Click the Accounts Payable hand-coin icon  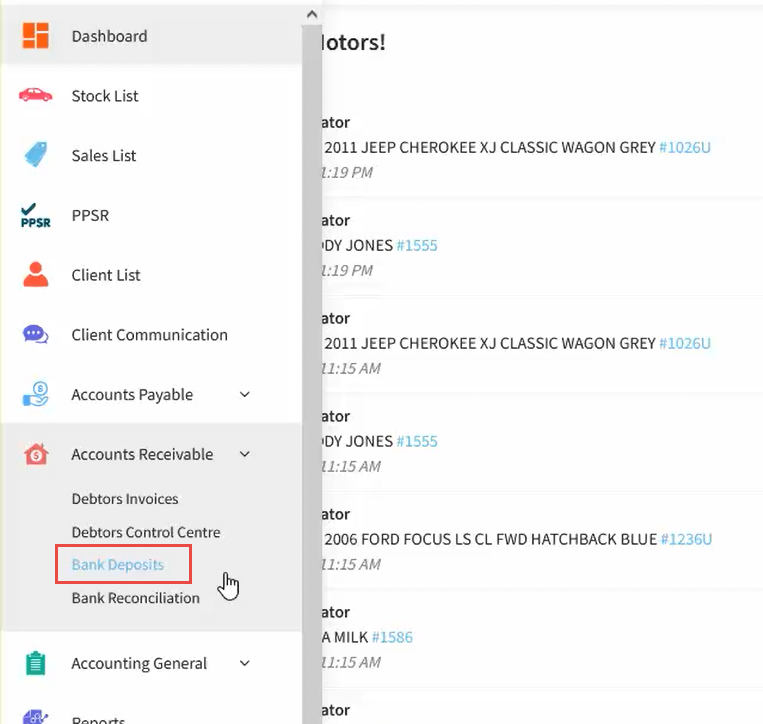[35, 394]
